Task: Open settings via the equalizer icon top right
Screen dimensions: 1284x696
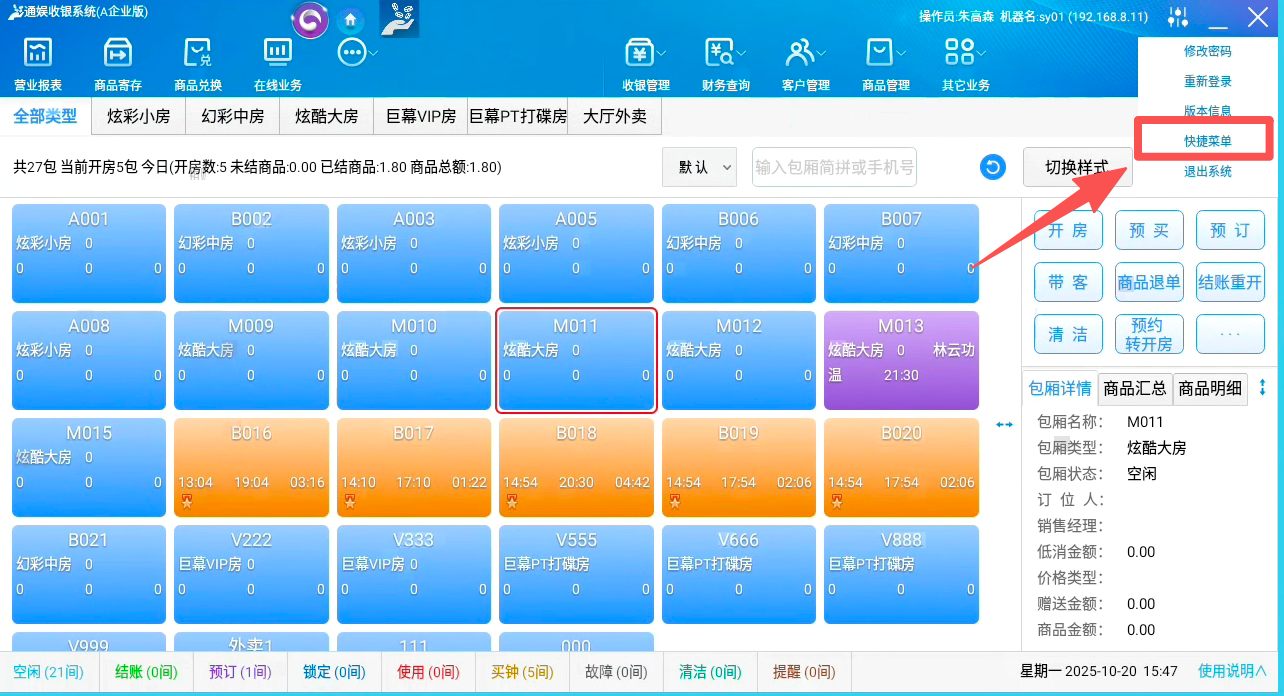Action: pos(1178,16)
